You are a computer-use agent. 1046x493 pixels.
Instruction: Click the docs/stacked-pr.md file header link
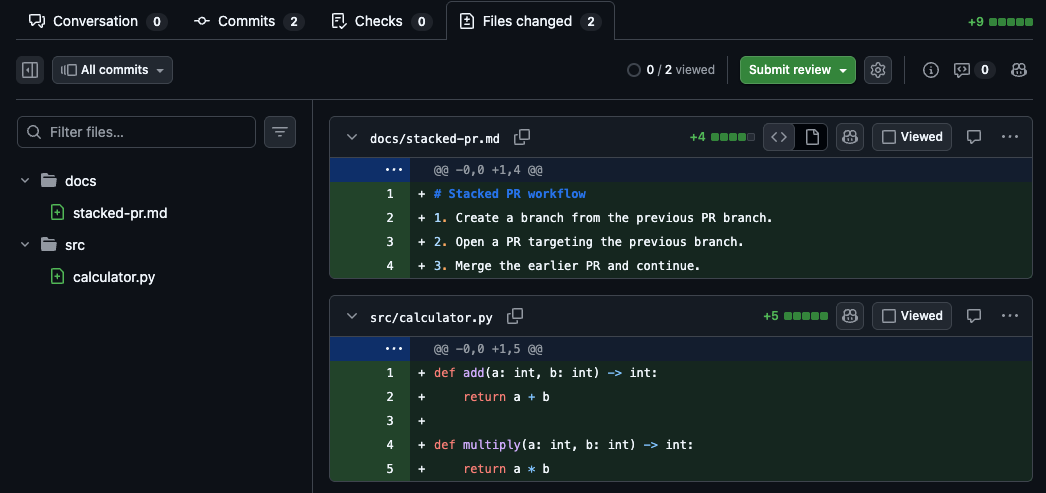[434, 139]
